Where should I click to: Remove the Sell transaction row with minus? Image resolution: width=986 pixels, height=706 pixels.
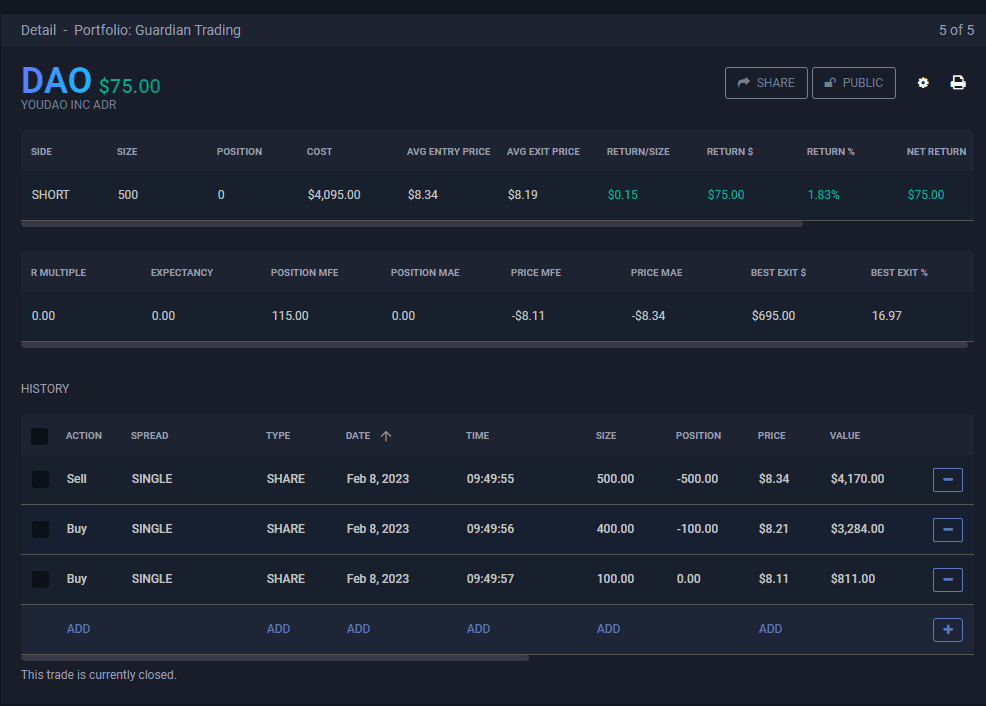(947, 480)
